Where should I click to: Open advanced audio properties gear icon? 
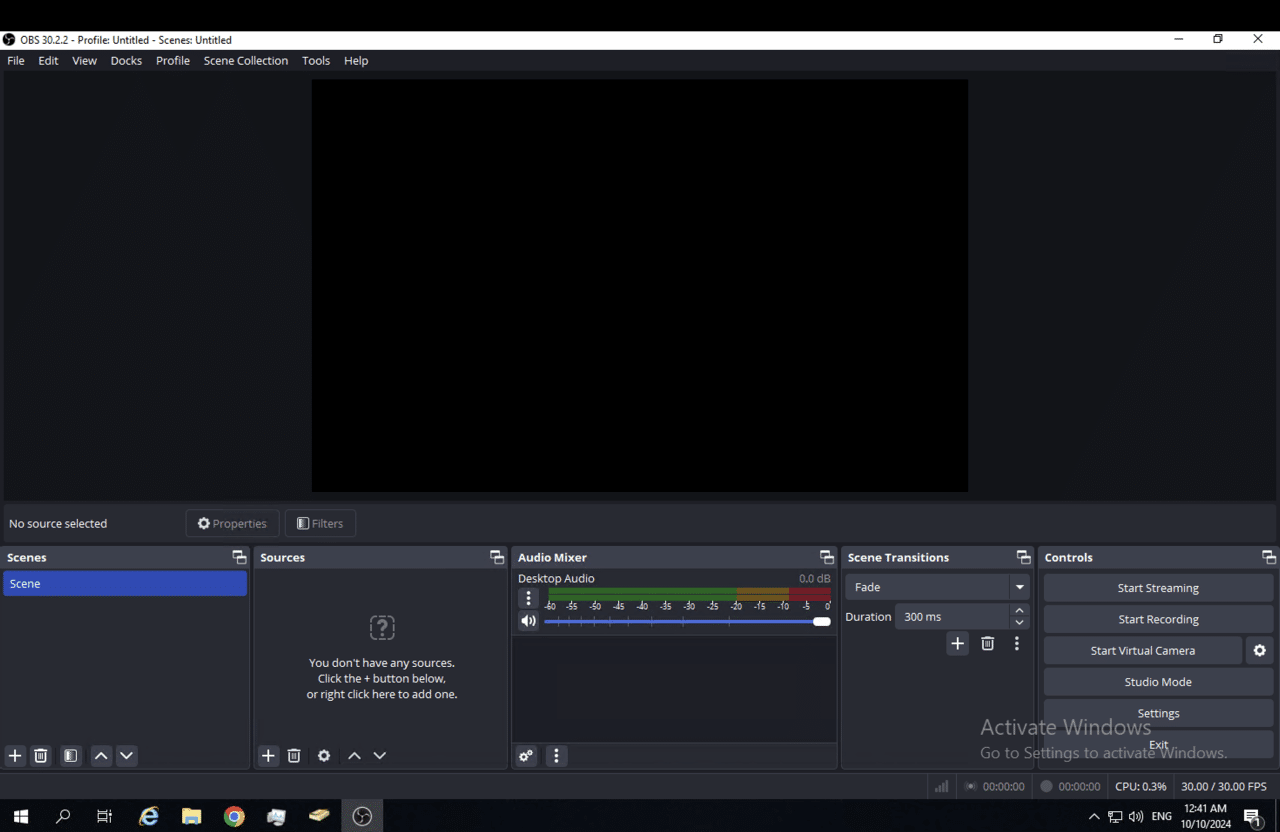pyautogui.click(x=526, y=755)
